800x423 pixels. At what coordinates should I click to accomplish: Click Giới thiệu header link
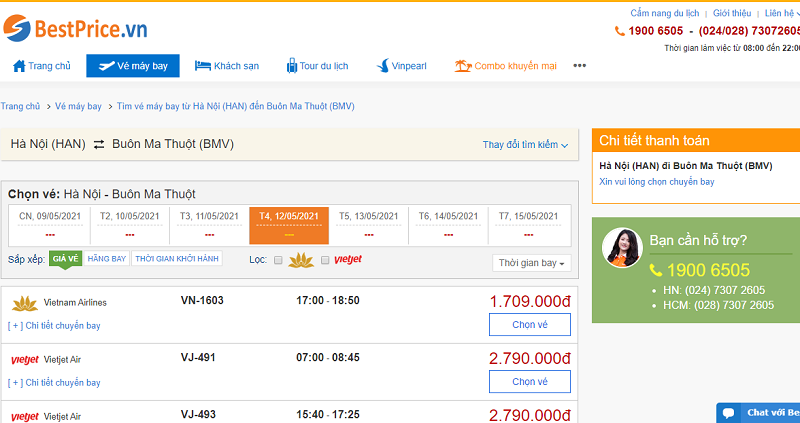(x=732, y=13)
